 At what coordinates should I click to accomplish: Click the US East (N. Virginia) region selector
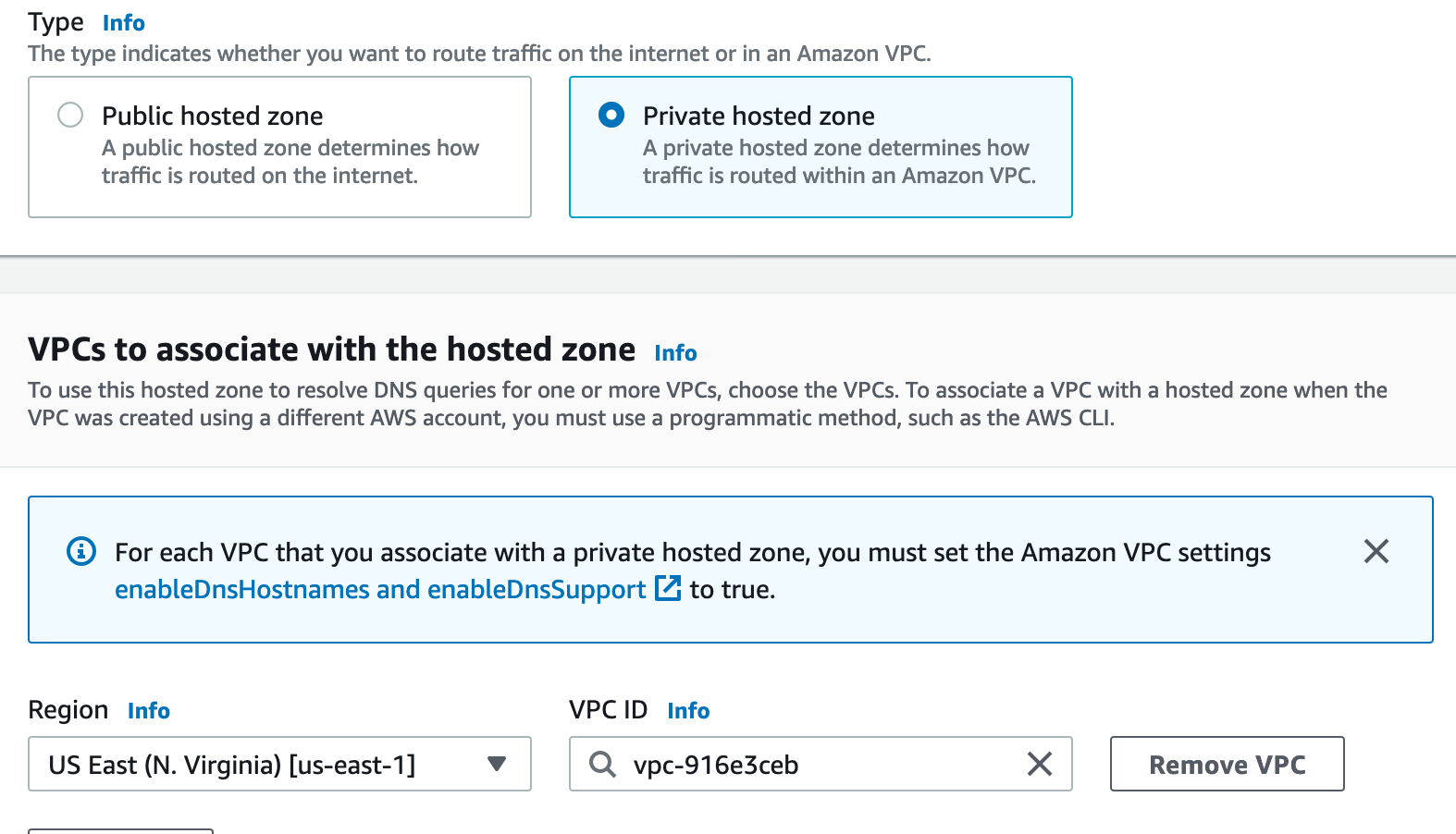click(231, 765)
